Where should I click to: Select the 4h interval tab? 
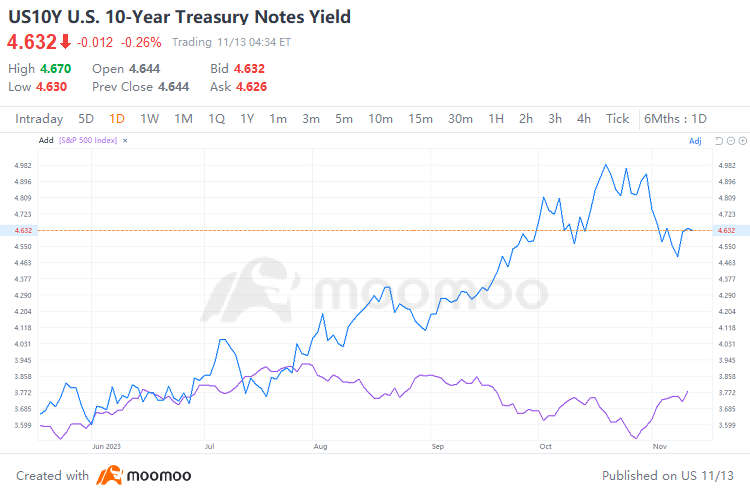click(x=584, y=118)
